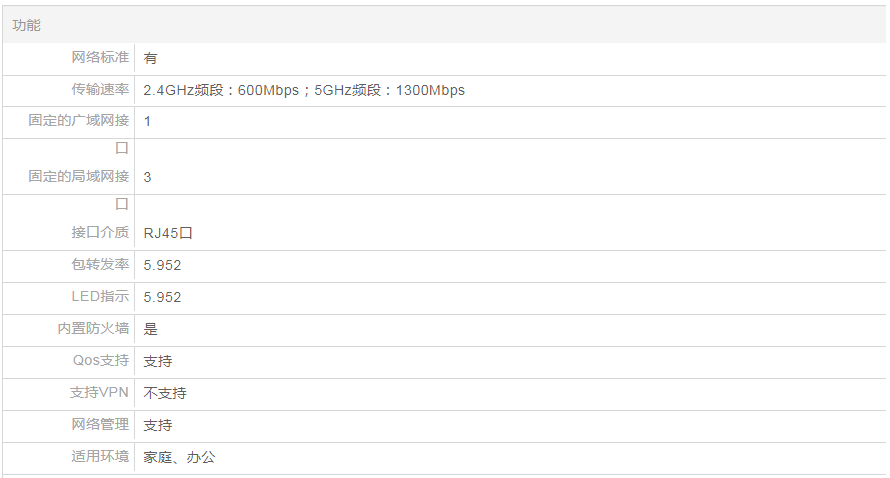Select the 固定的广域网接口 label
Viewport: 890px width, 478px height.
click(79, 121)
